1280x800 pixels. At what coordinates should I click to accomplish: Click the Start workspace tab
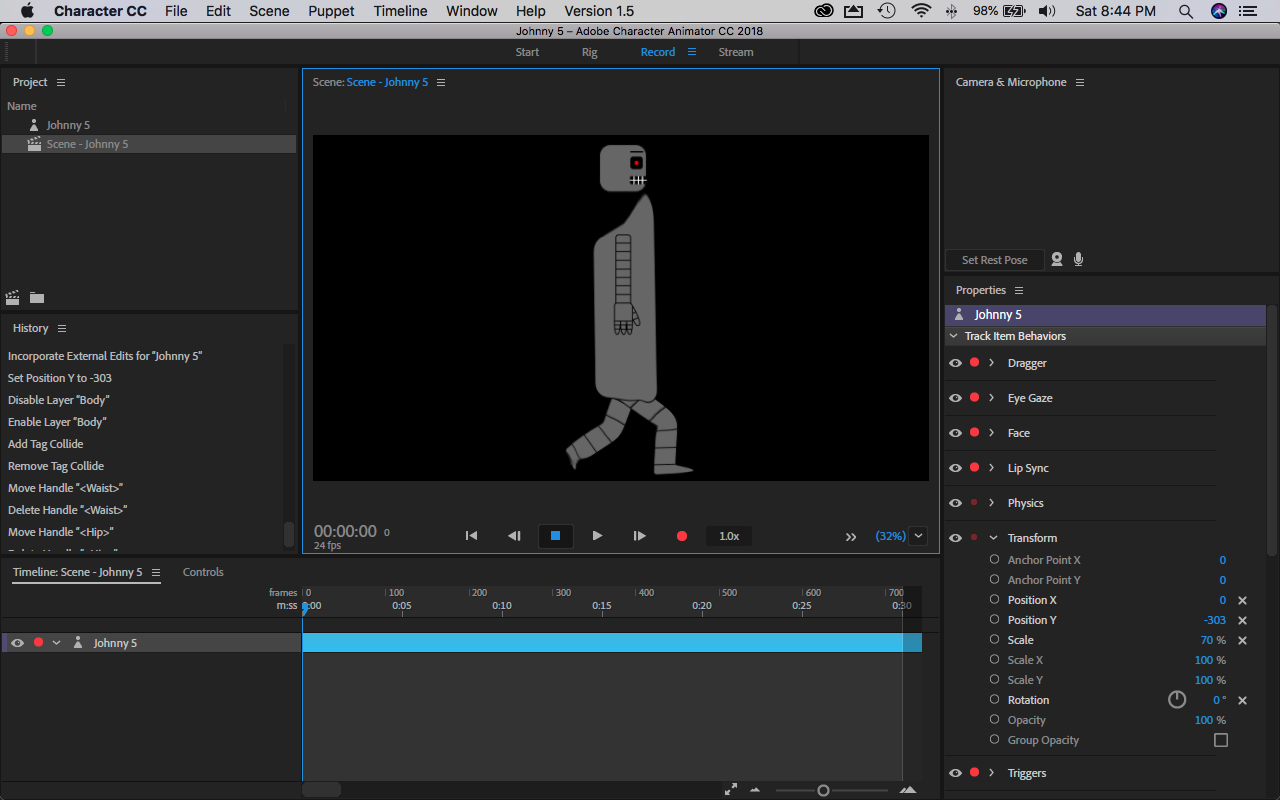[x=527, y=52]
